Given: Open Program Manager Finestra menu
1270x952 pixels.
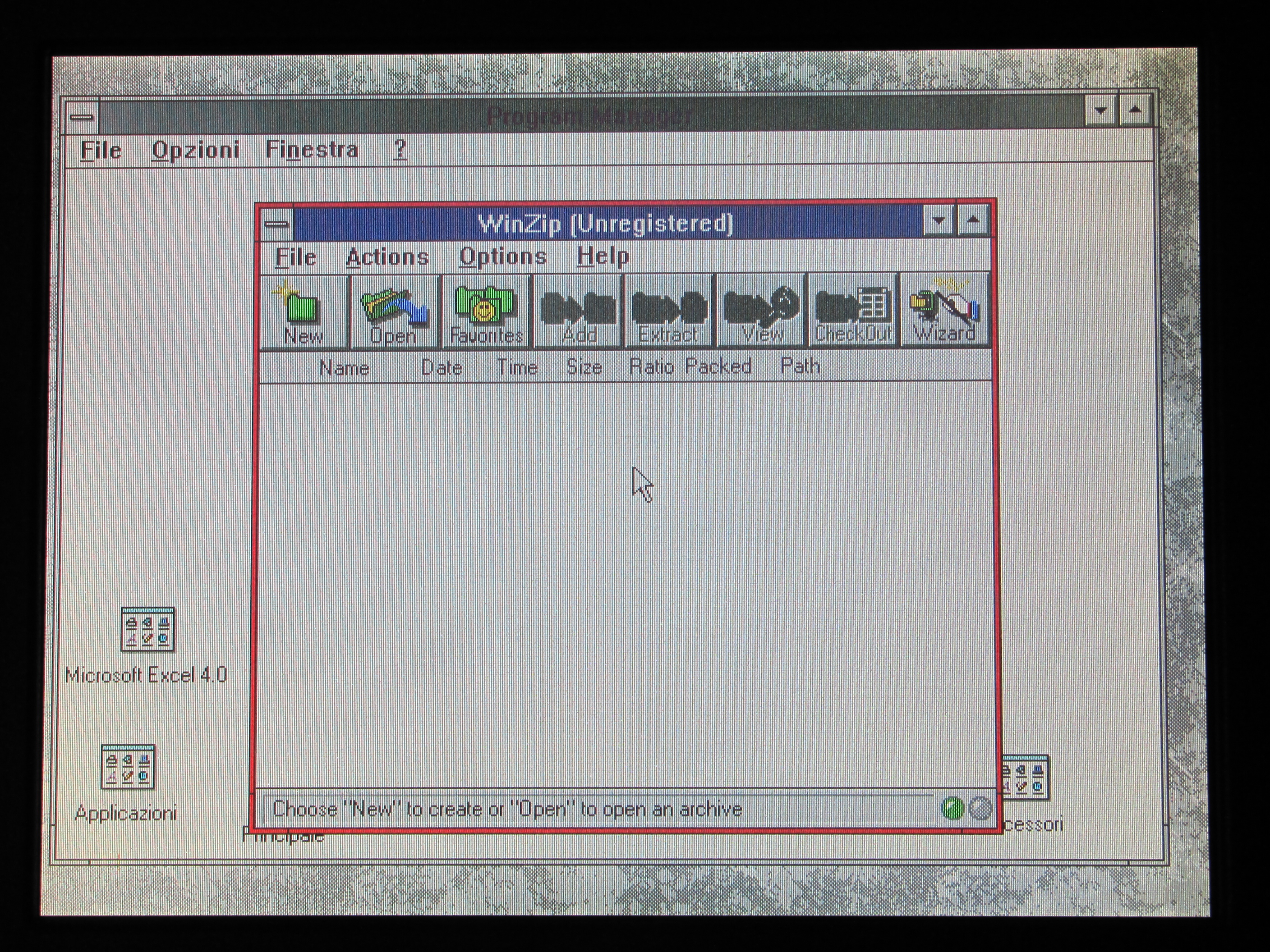Looking at the screenshot, I should pos(312,150).
